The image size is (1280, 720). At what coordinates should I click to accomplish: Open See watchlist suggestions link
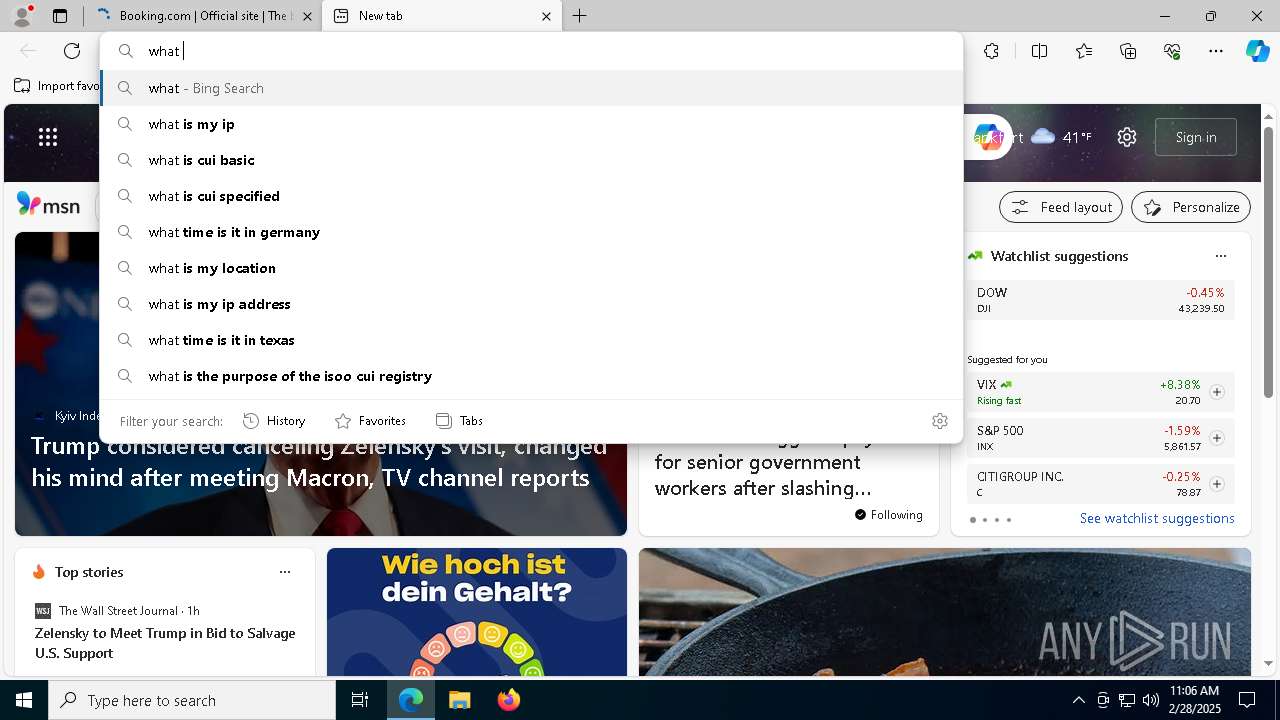pos(1157,518)
